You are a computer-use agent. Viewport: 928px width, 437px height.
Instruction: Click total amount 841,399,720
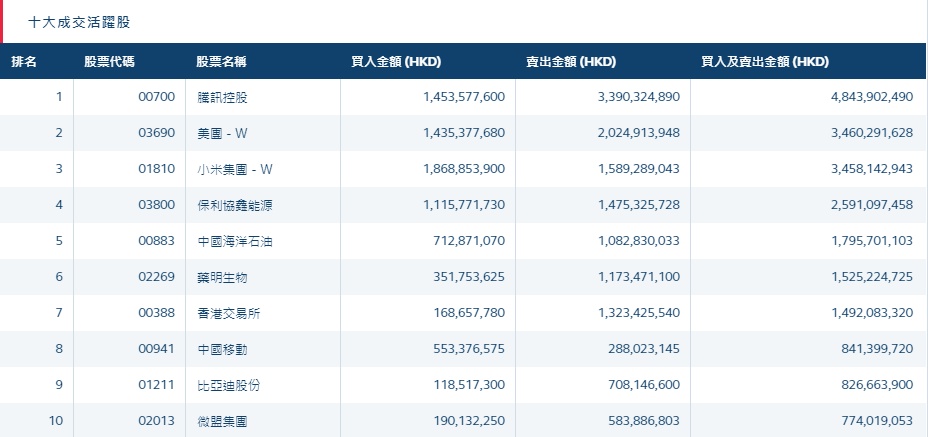point(878,349)
